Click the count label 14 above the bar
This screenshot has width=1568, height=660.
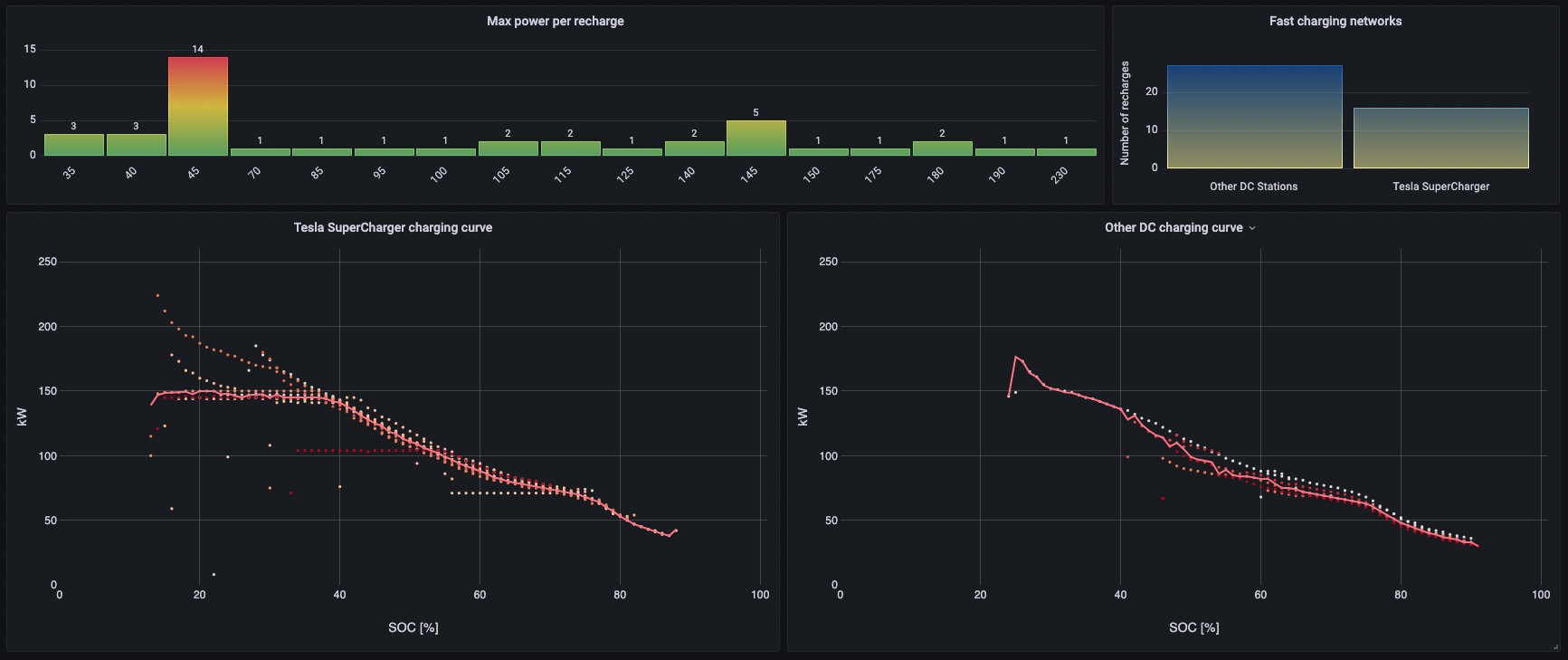pos(197,49)
